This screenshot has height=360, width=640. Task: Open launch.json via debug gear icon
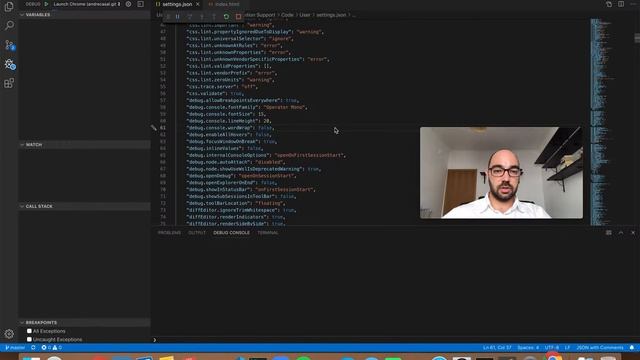[128, 4]
